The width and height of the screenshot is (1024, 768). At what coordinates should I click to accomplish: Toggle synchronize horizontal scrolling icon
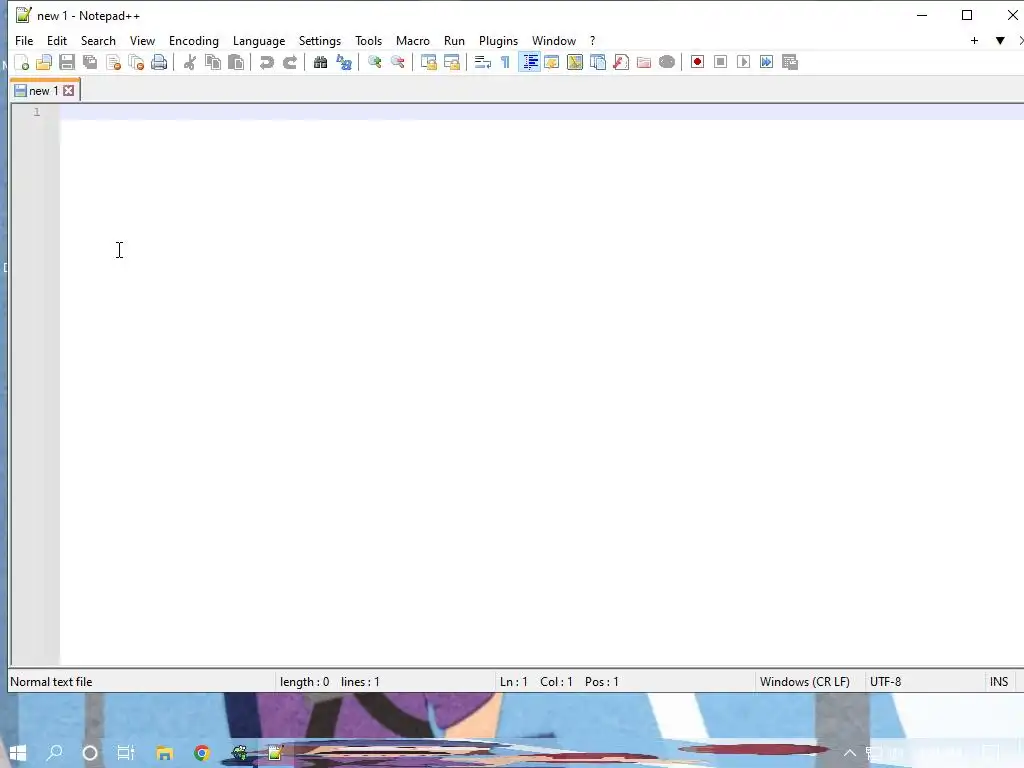pyautogui.click(x=451, y=63)
